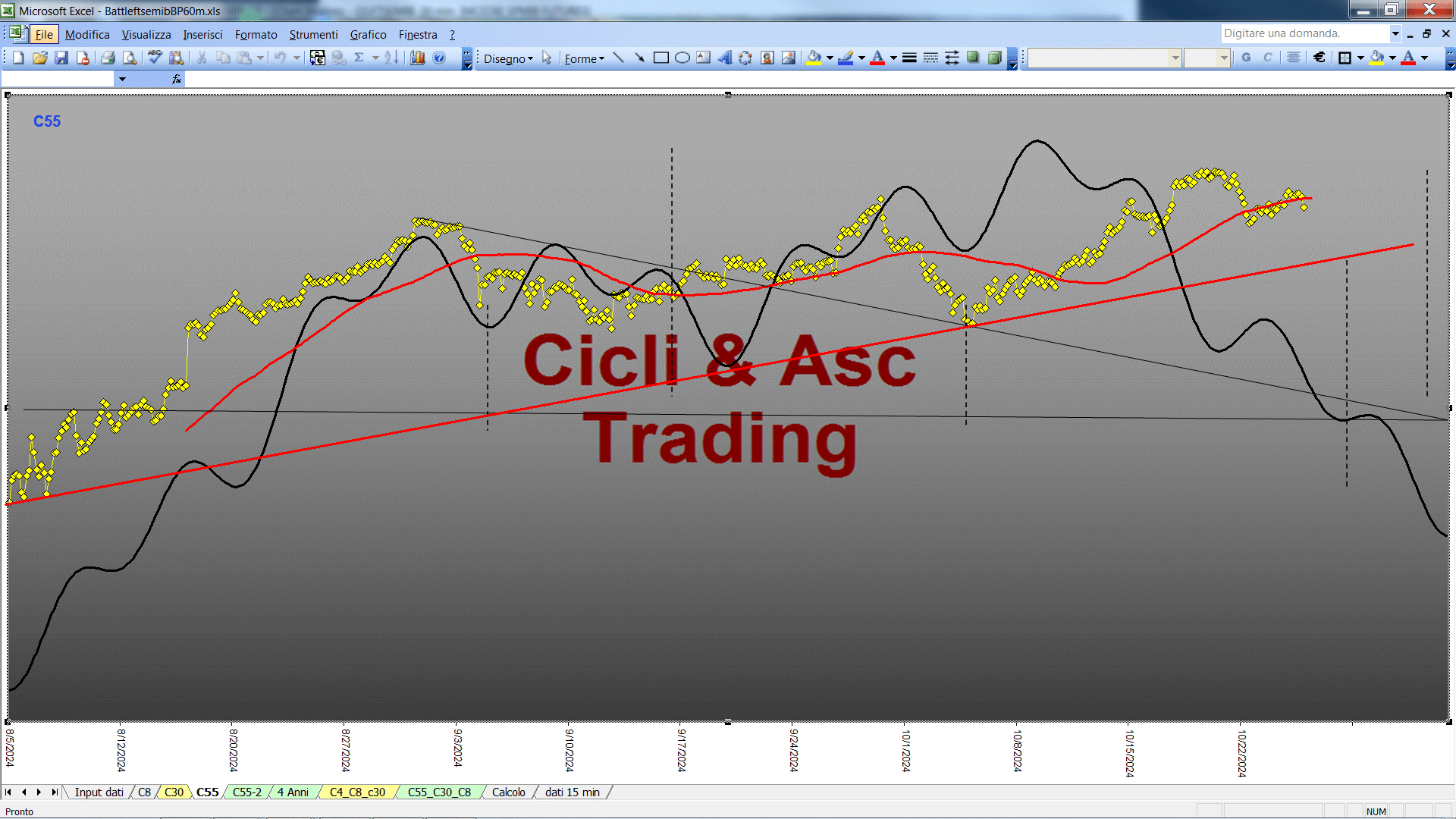Expand the Forme shapes menu

click(584, 58)
